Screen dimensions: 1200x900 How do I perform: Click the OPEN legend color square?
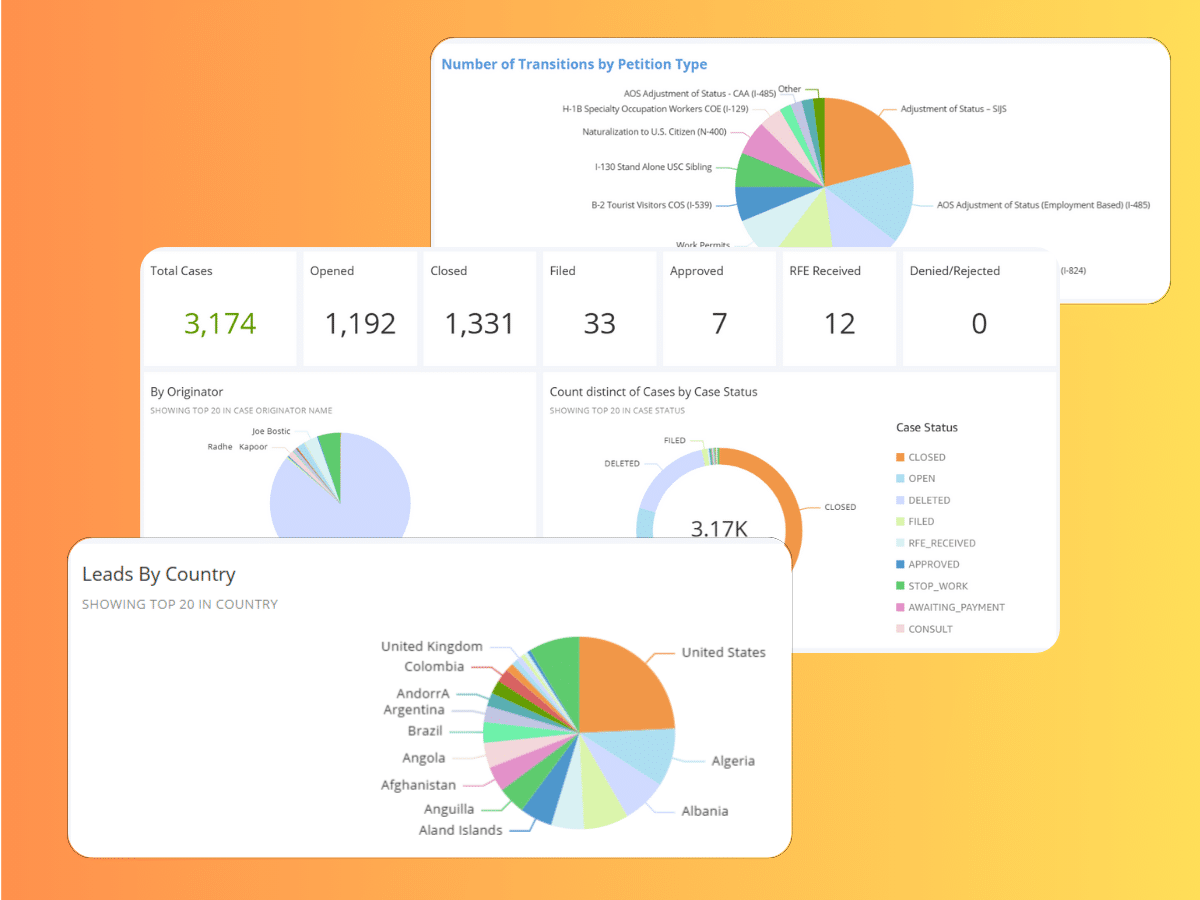pos(900,479)
